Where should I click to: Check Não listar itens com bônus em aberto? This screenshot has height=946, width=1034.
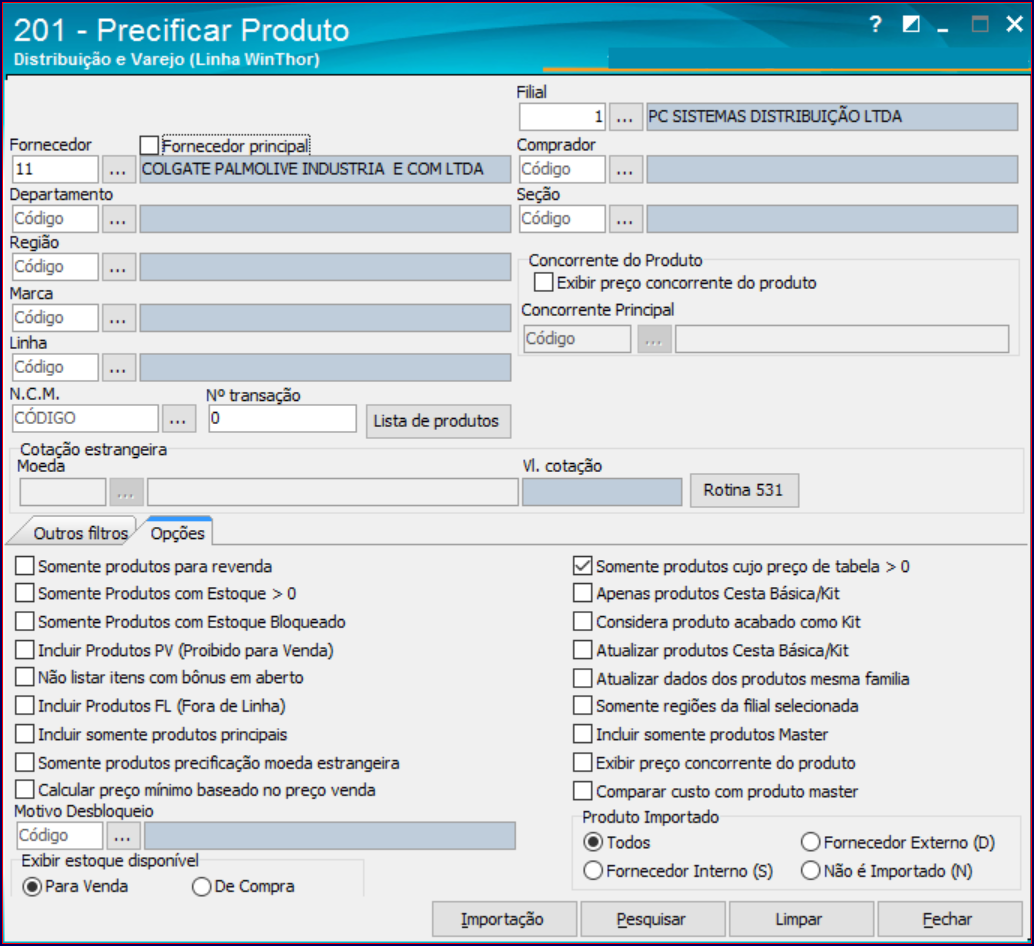pyautogui.click(x=24, y=677)
